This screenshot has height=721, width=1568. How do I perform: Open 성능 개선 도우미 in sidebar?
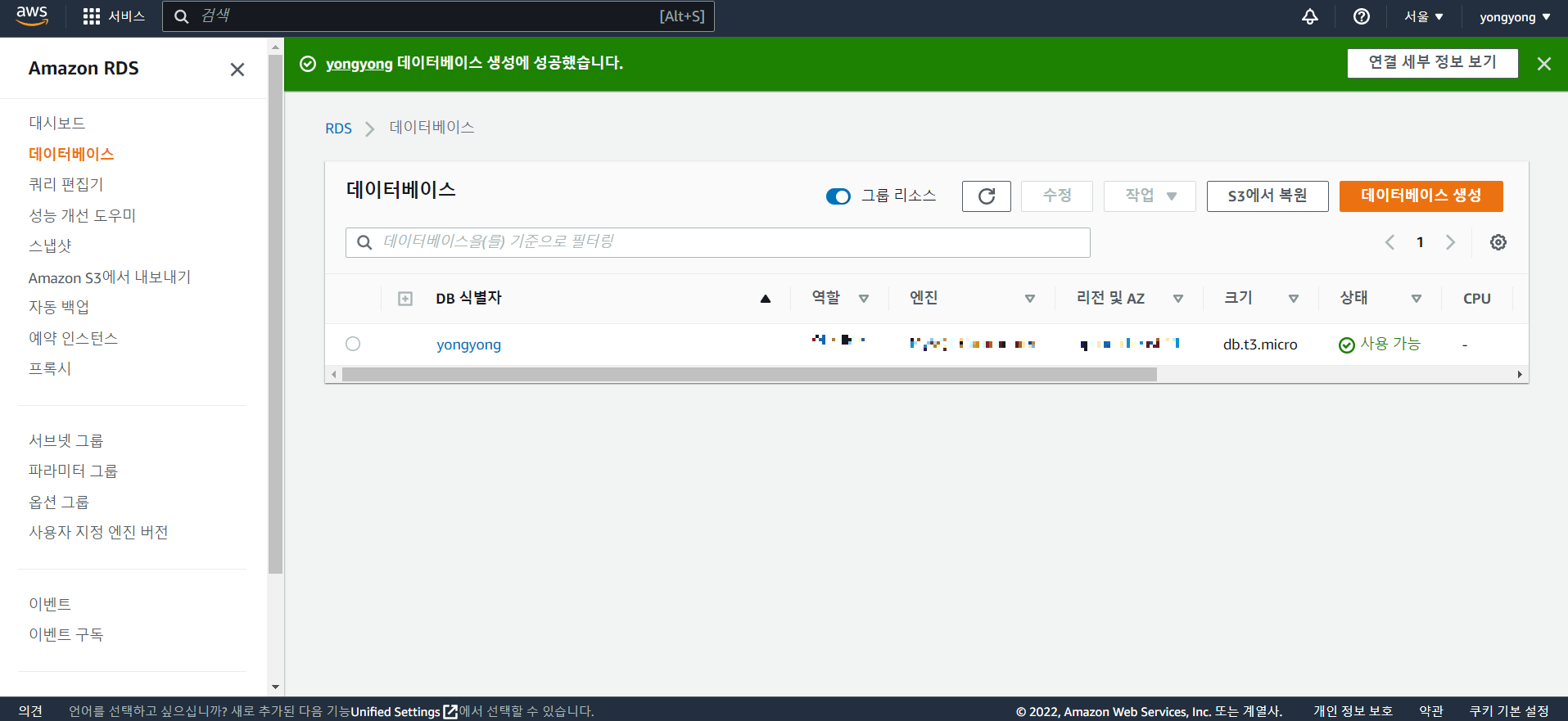(x=82, y=215)
